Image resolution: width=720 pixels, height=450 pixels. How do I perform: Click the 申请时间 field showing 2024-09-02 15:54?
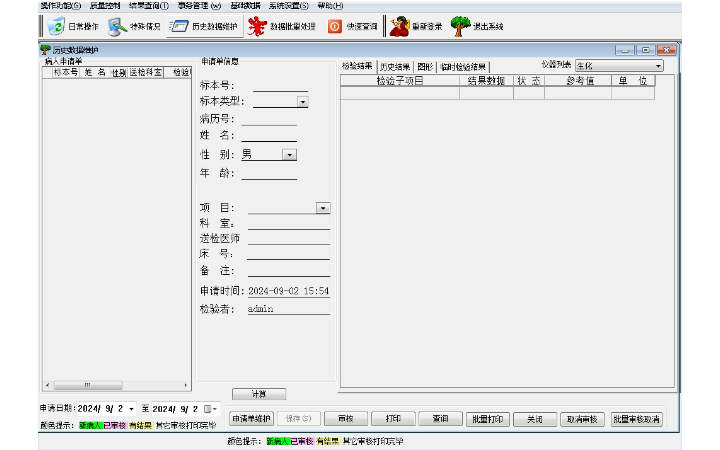point(289,291)
